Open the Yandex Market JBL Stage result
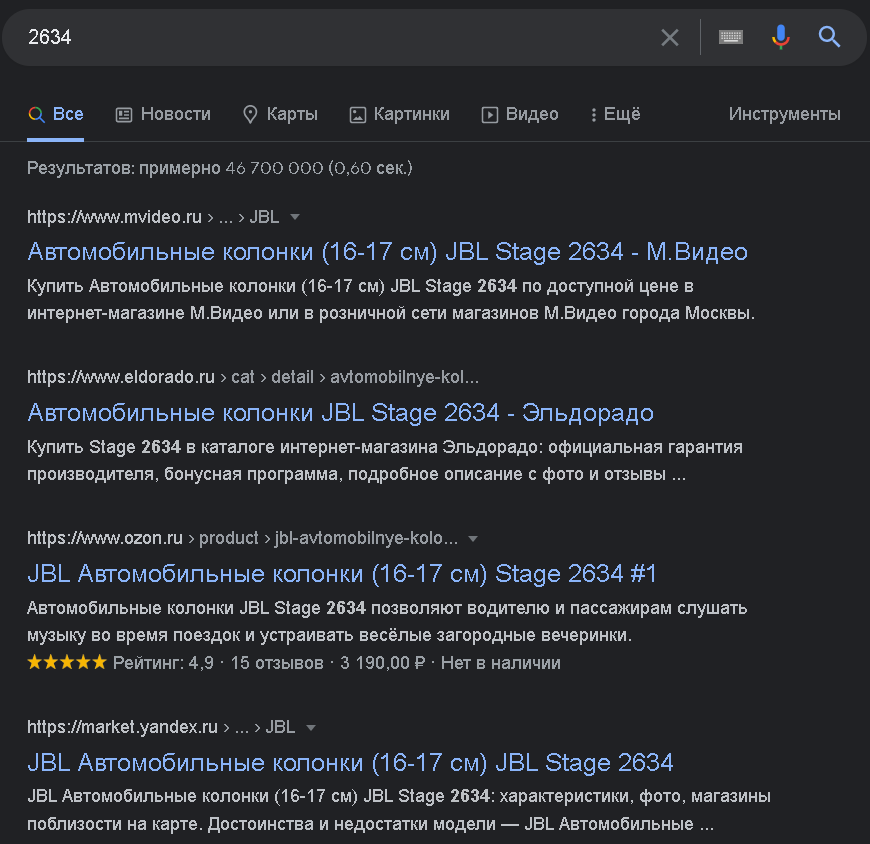The height and width of the screenshot is (844, 870). tap(350, 762)
